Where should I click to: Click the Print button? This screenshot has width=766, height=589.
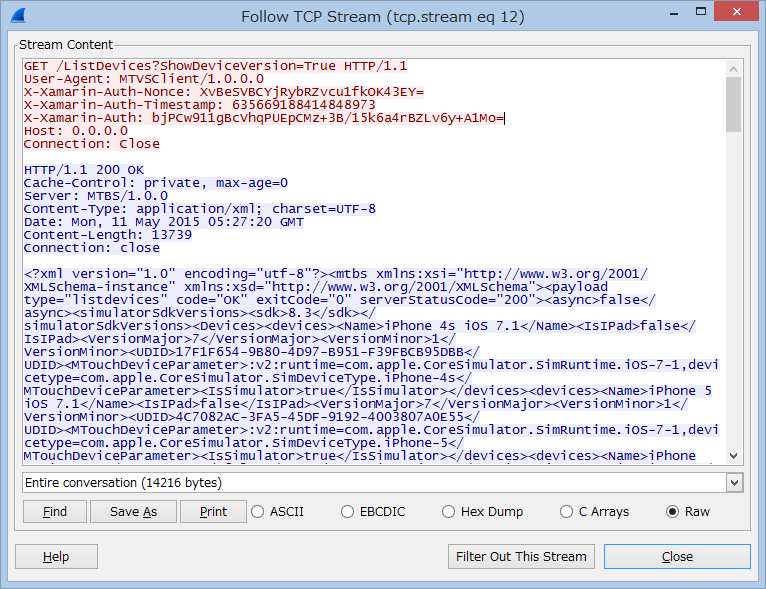[213, 511]
